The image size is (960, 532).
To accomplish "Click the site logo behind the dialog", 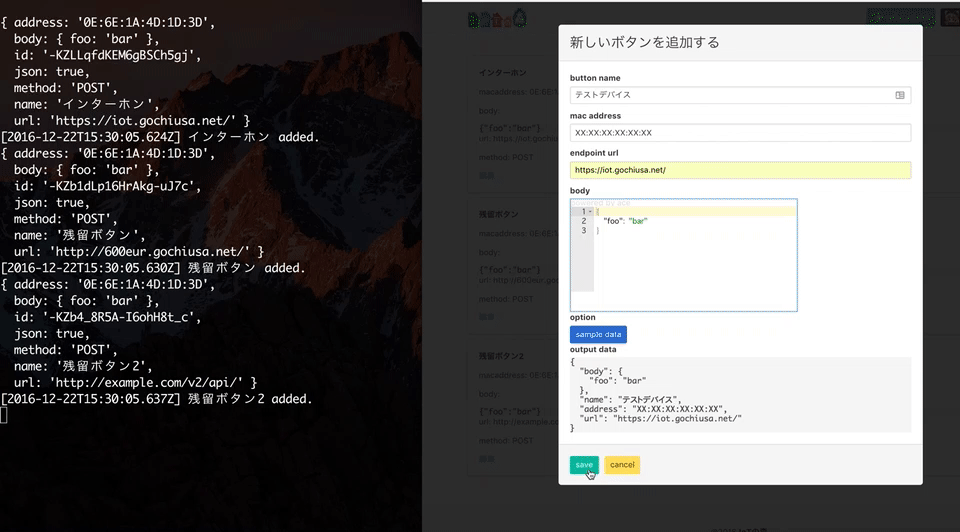I will 497,19.
